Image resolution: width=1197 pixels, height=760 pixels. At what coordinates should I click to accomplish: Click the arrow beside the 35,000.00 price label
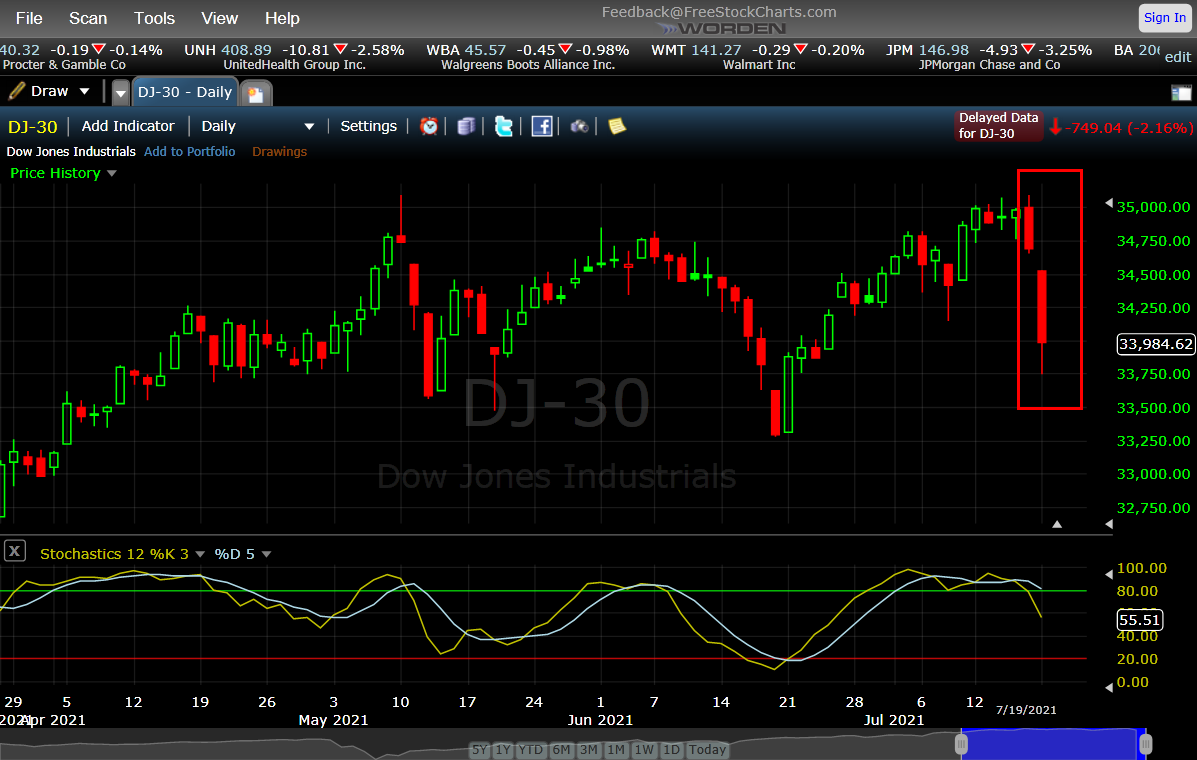click(1109, 203)
